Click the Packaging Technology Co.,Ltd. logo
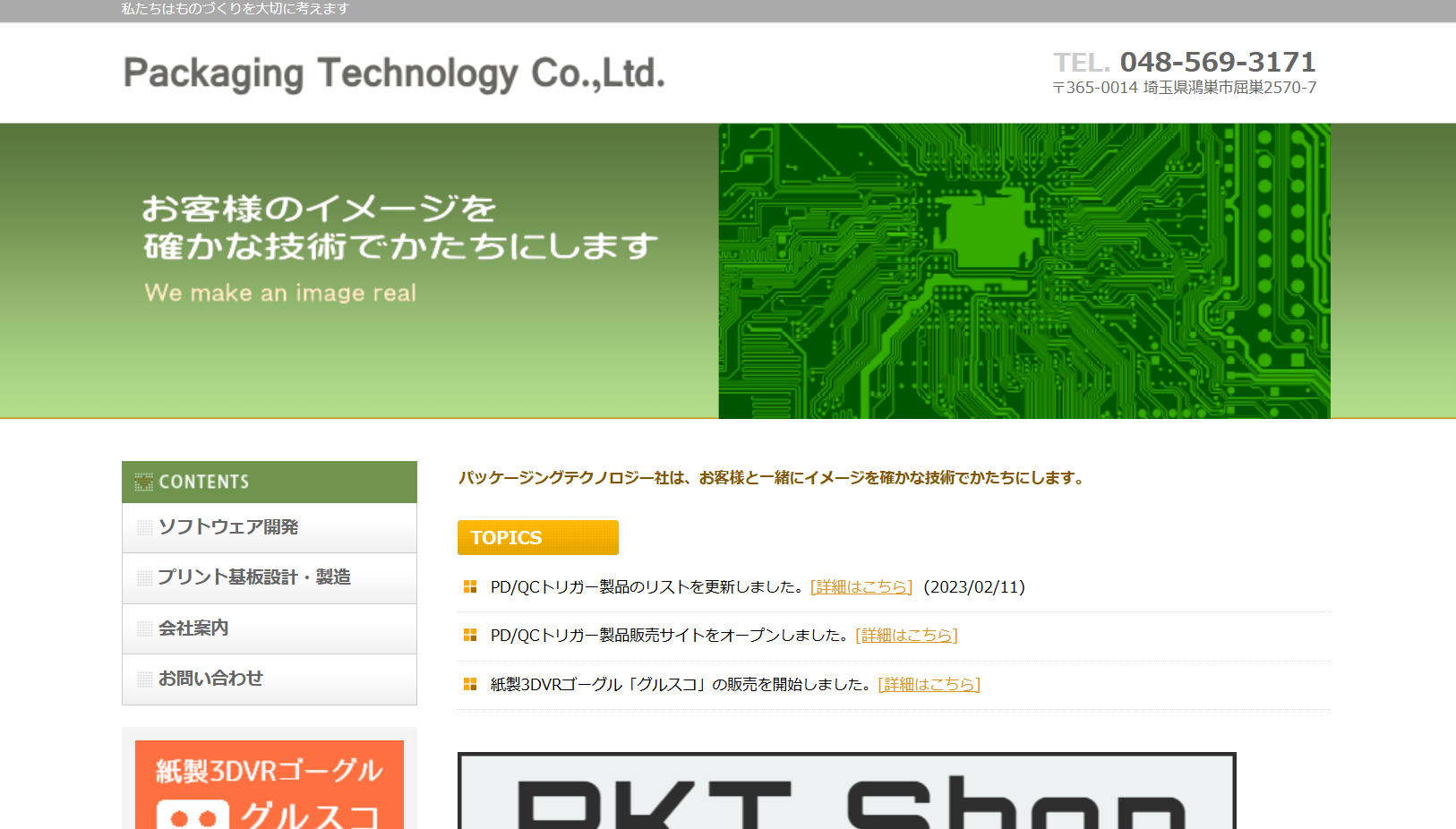 394,73
